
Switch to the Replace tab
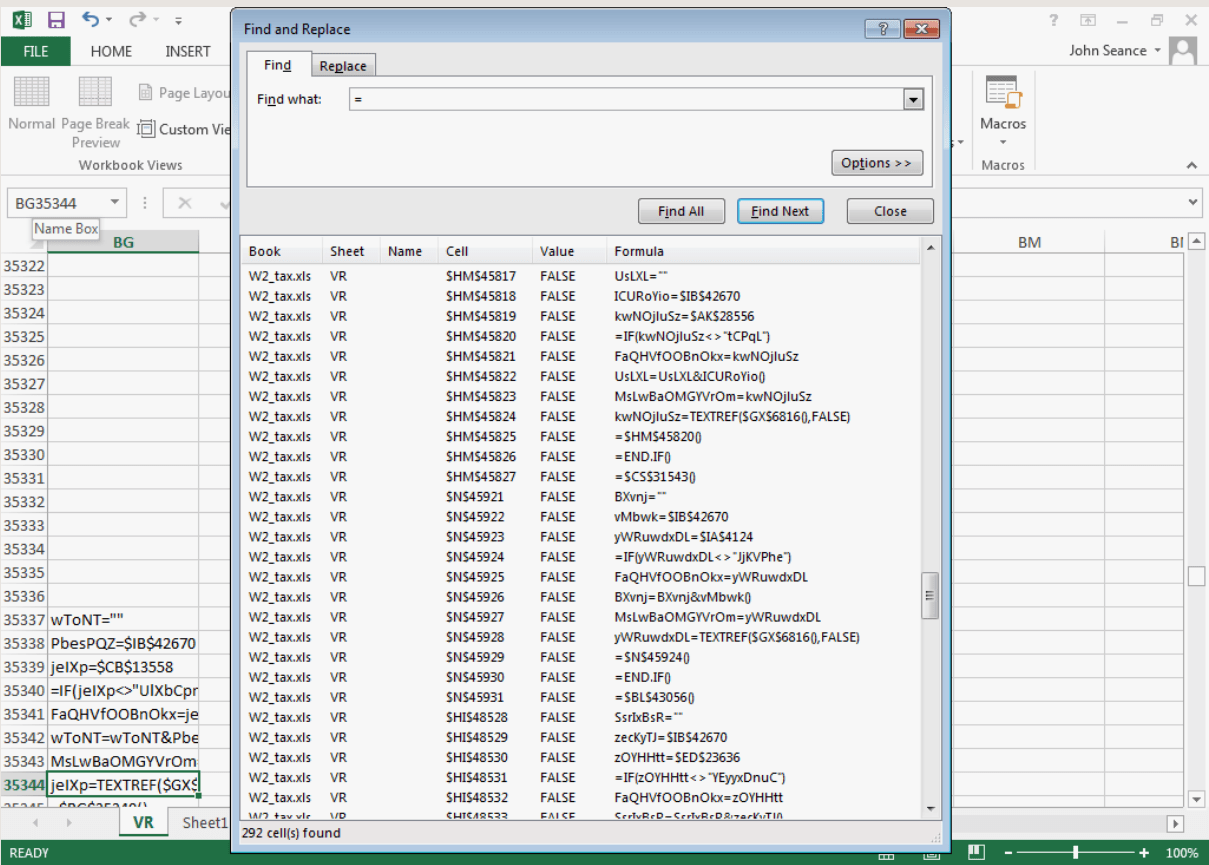[343, 66]
